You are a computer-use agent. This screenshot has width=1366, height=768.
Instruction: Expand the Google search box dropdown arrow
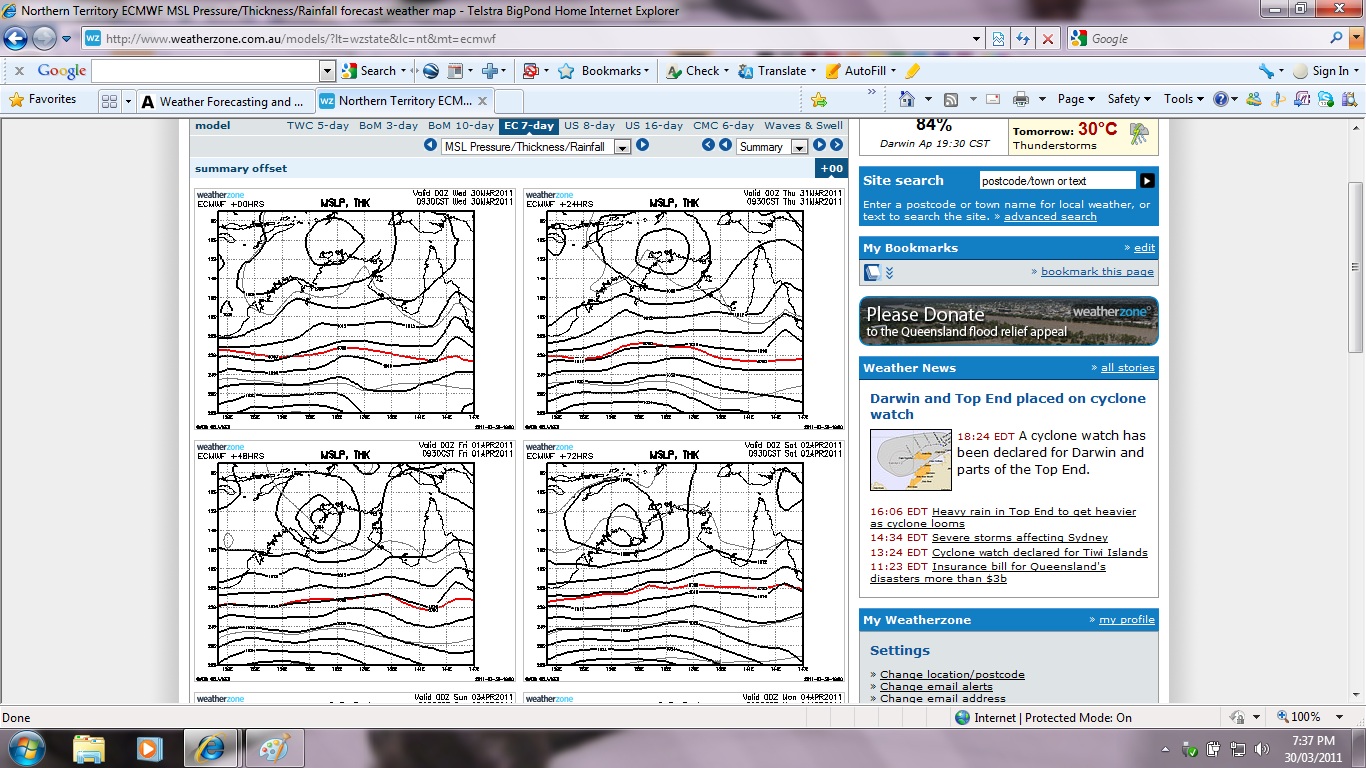pos(327,71)
